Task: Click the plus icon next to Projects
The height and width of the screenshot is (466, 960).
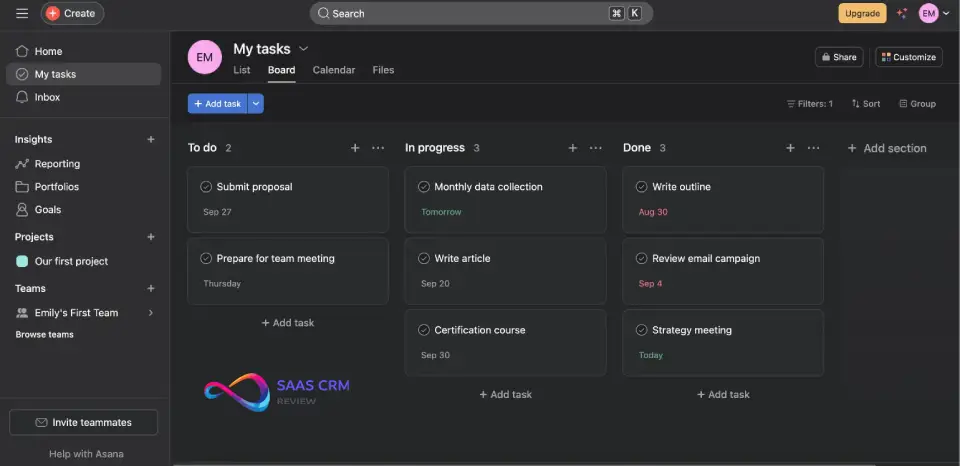Action: coord(151,237)
